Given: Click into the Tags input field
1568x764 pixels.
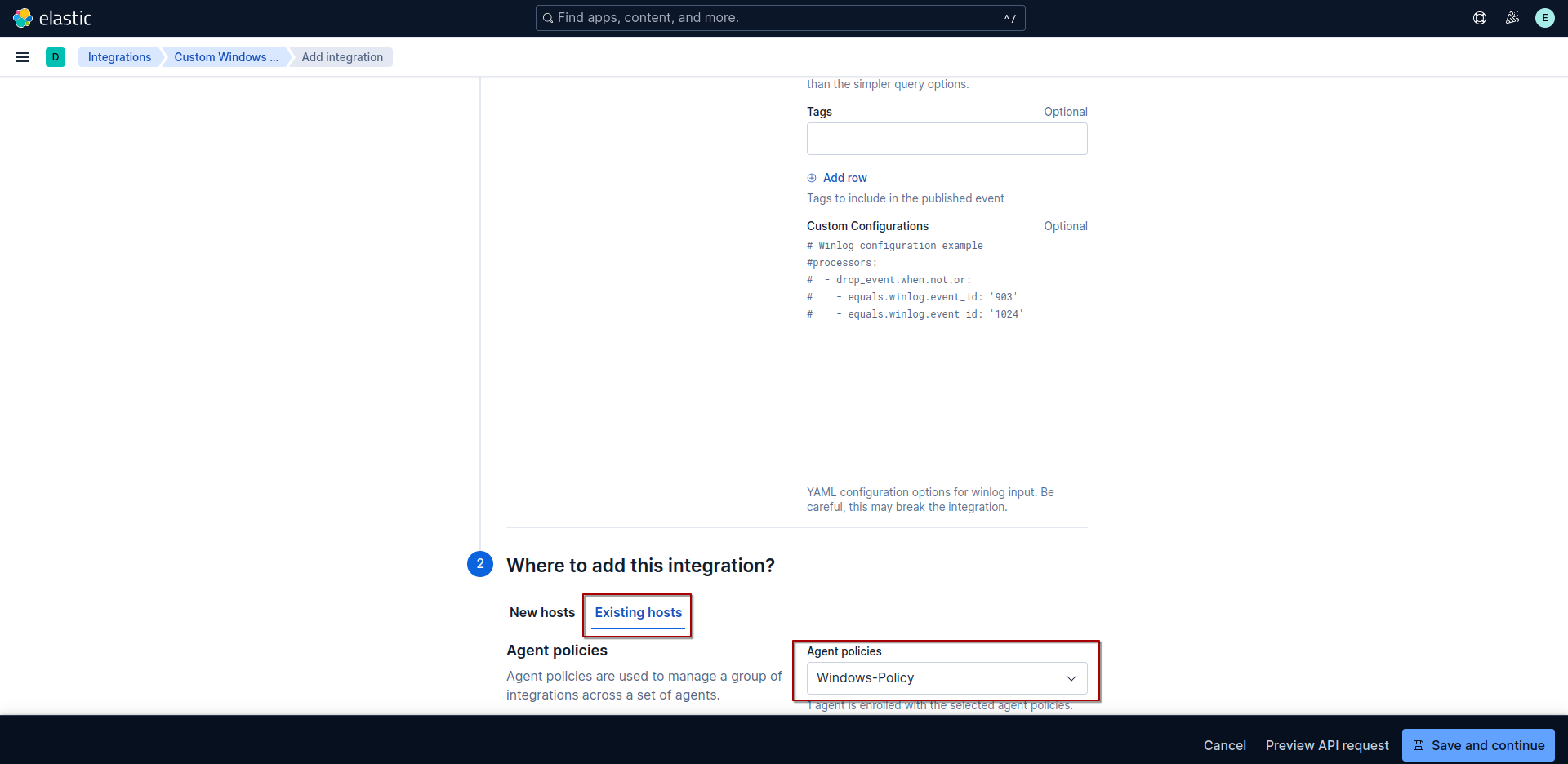Looking at the screenshot, I should click(x=947, y=139).
